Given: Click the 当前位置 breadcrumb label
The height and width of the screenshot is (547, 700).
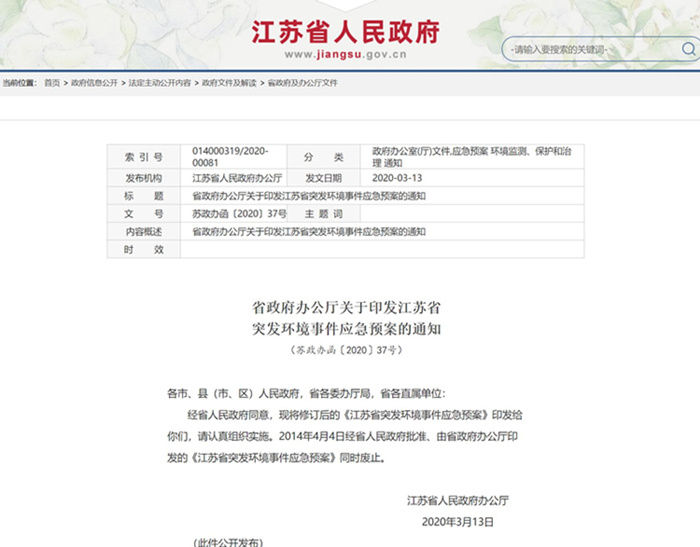Looking at the screenshot, I should tap(19, 83).
